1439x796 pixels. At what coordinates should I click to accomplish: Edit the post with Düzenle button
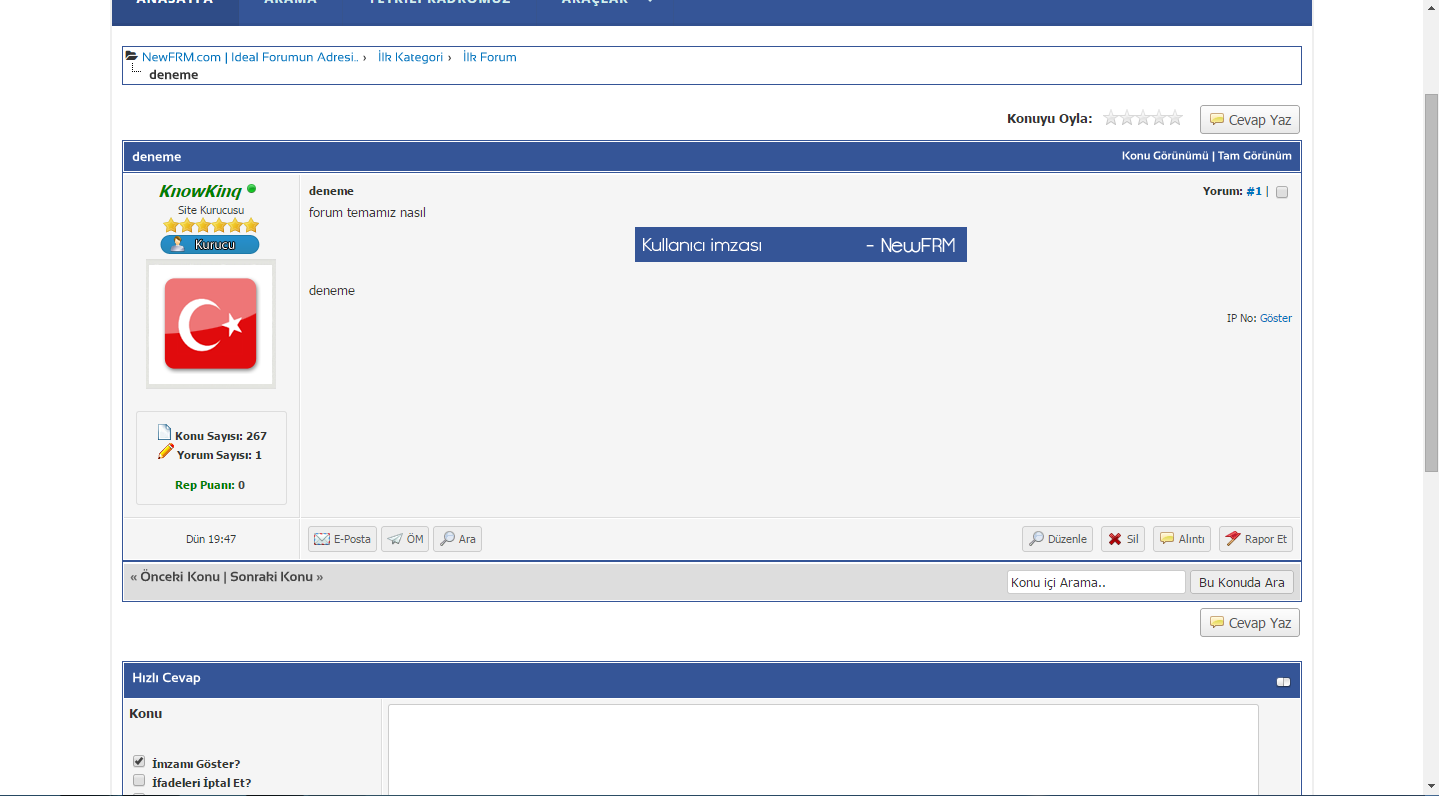coord(1057,539)
